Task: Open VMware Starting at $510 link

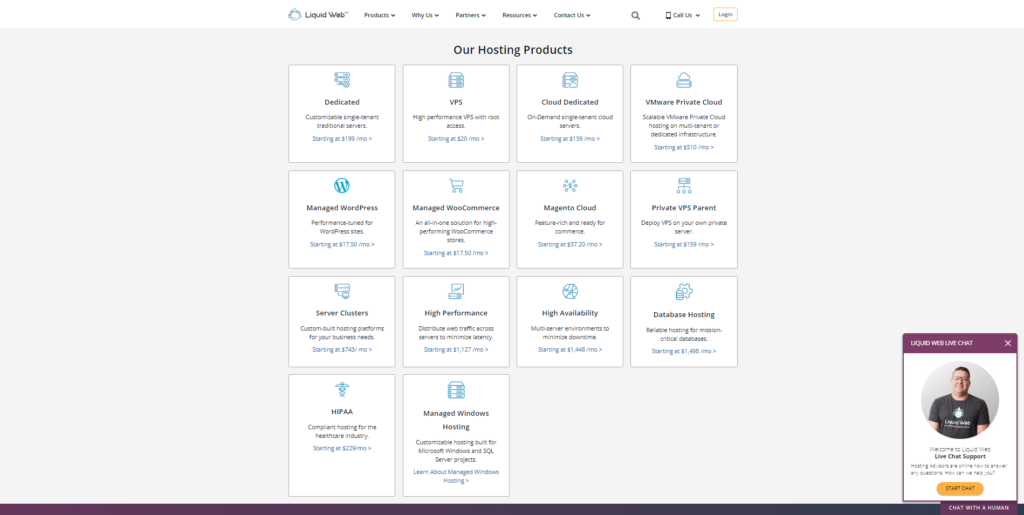Action: coord(684,147)
